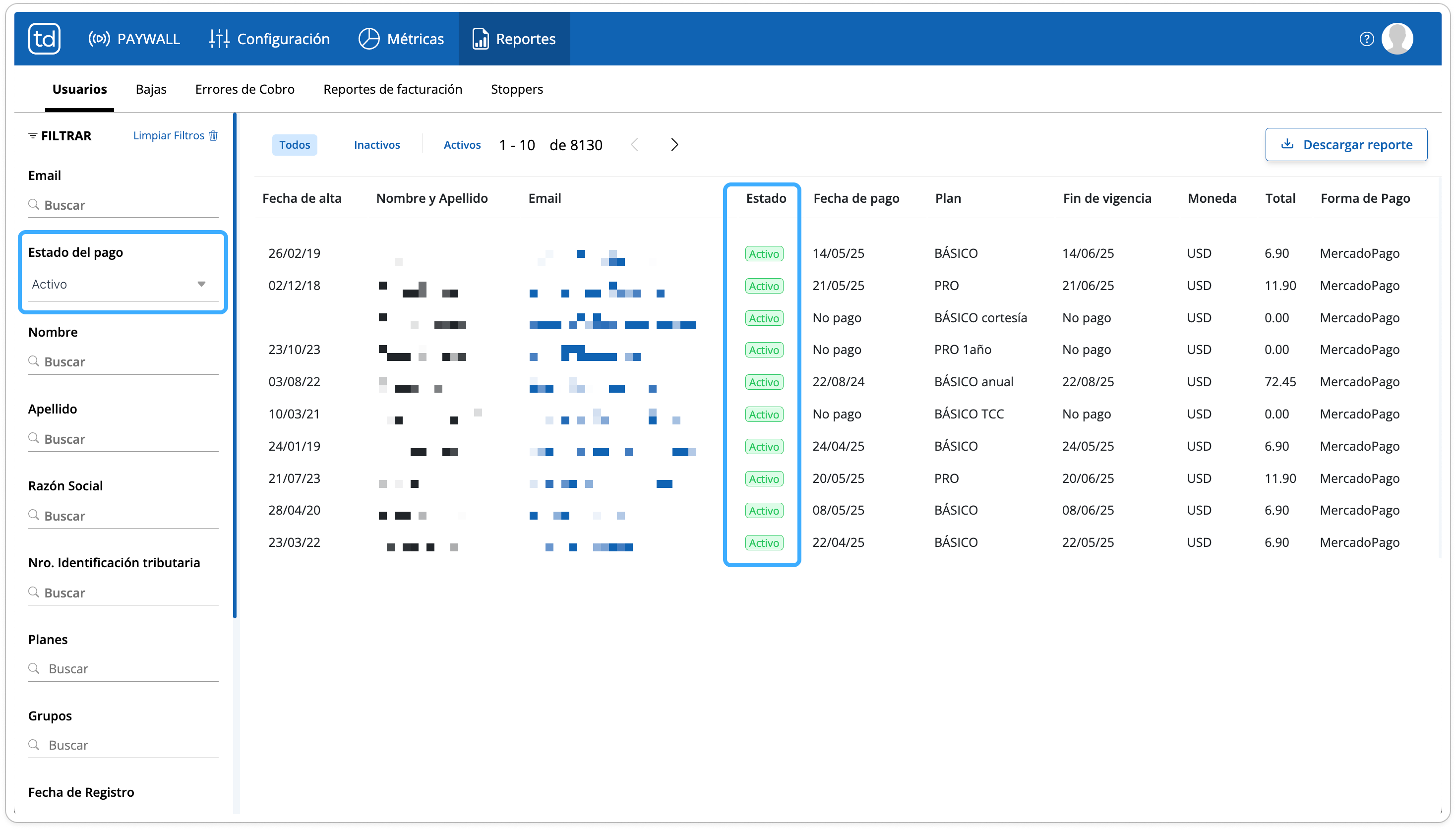
Task: Open the Reportes section
Action: [514, 39]
